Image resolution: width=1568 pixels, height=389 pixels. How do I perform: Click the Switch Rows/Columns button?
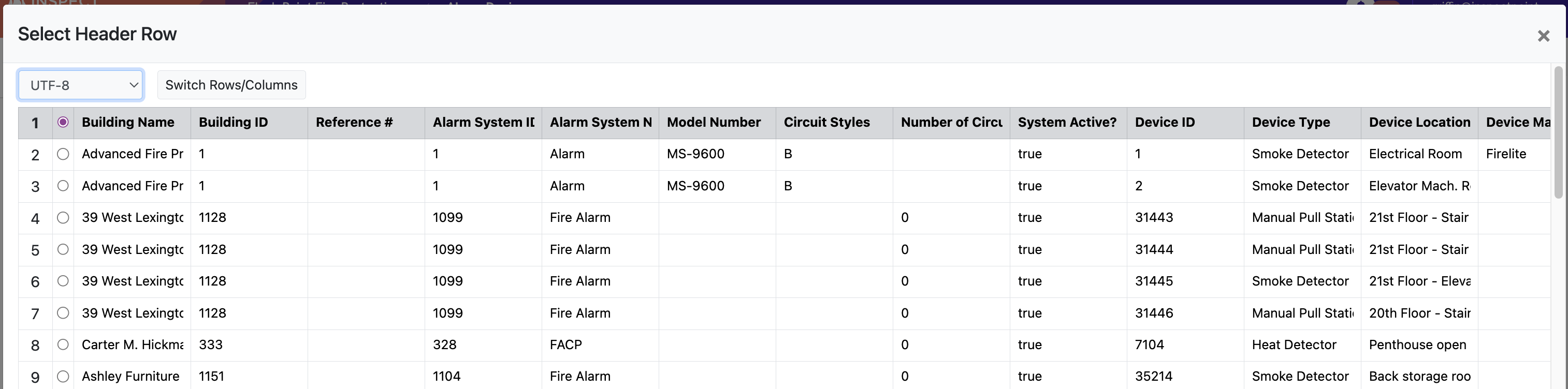[231, 85]
